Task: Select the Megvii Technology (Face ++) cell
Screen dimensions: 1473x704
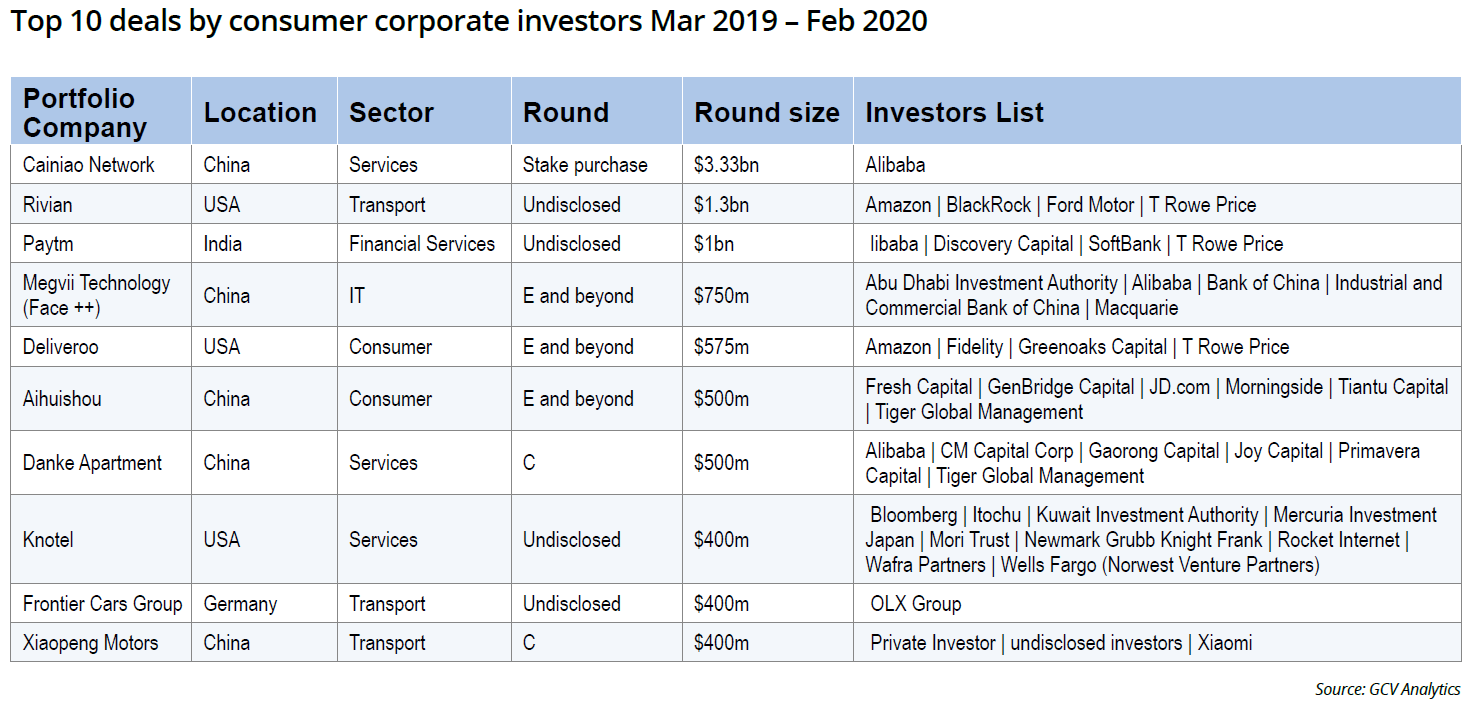Action: [x=97, y=296]
